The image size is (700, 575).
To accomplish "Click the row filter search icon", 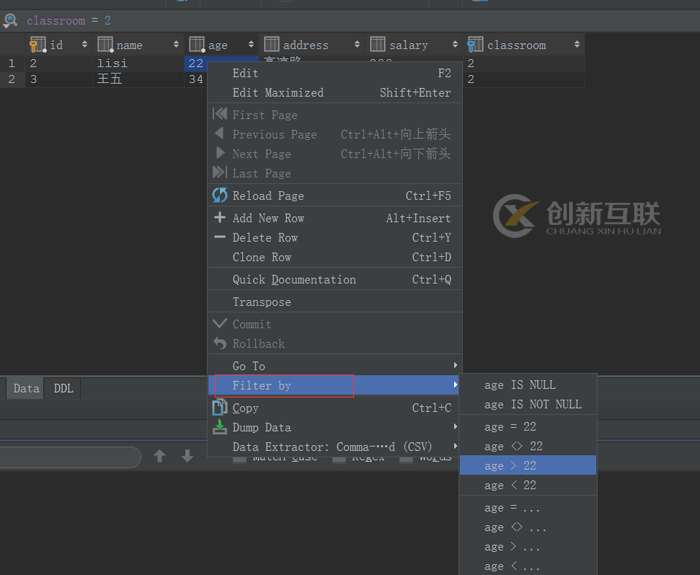I will click(10, 21).
